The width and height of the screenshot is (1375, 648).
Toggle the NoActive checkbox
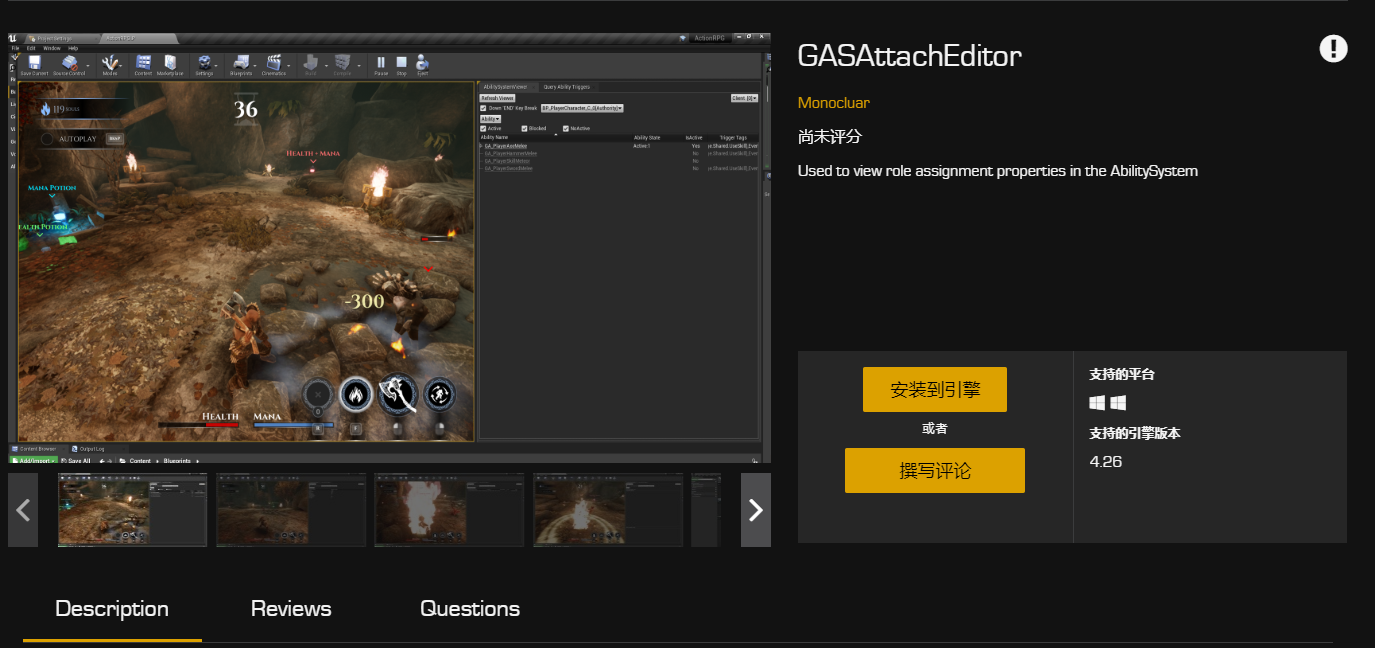[565, 129]
